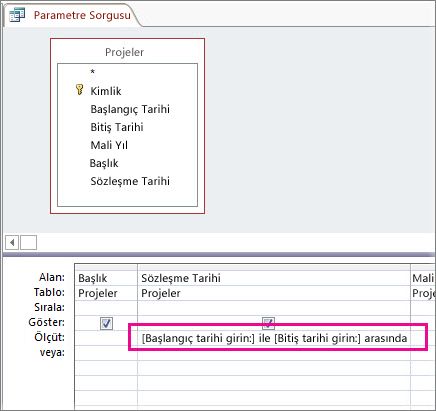Click the horizontal scrollbar thumb

click(28, 242)
